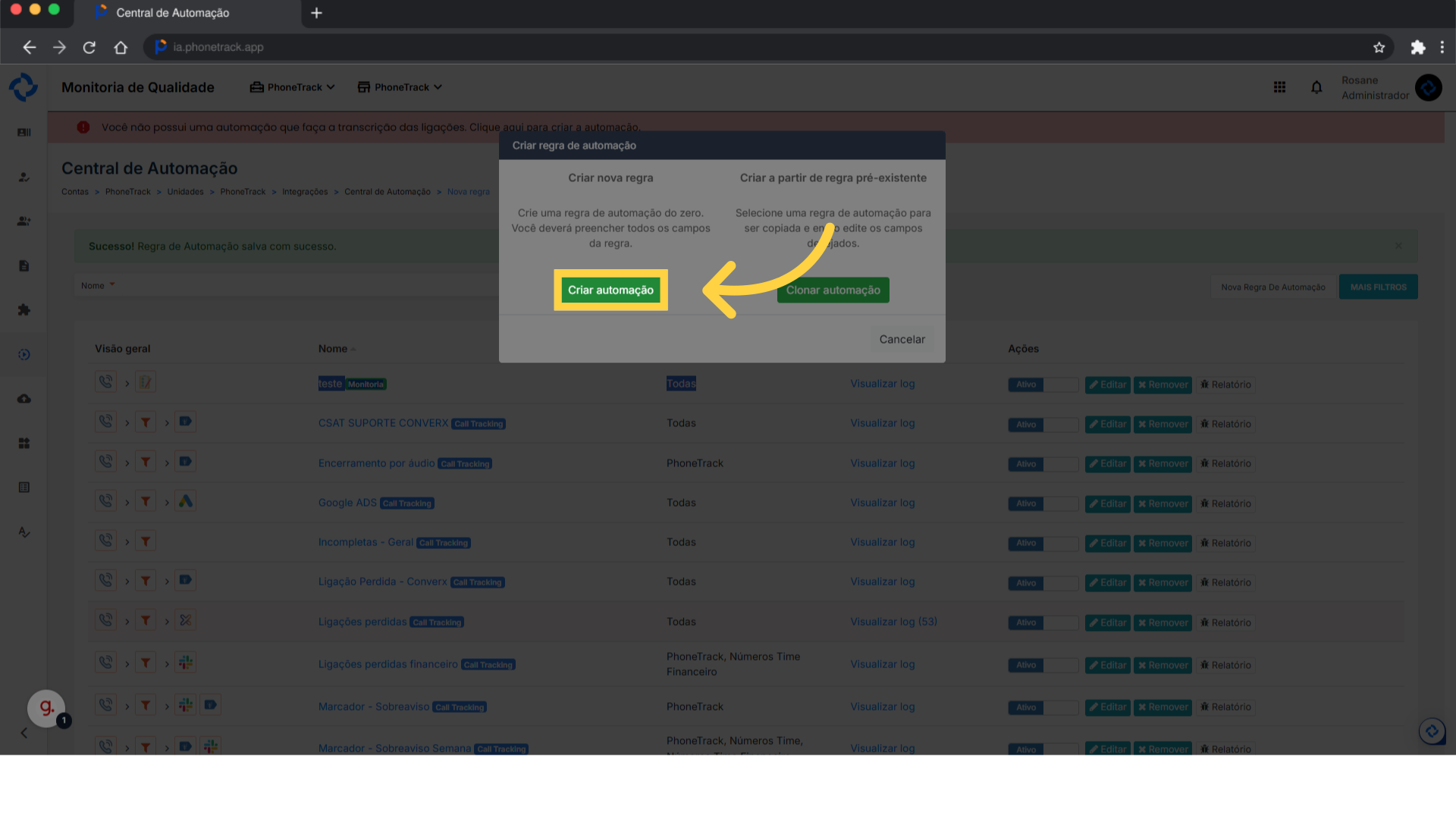Go to browser home page
The image size is (1456, 819).
tap(121, 47)
